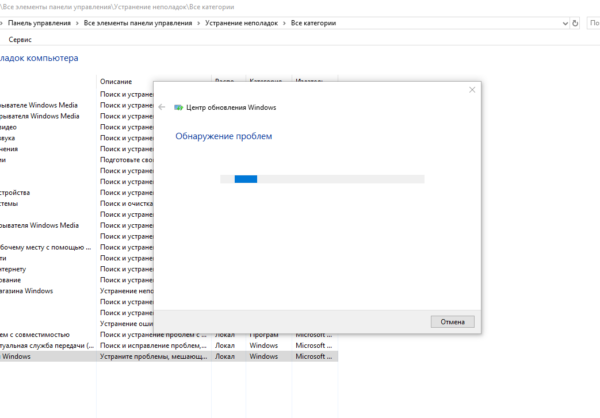Select the вука troubleshooter row
This screenshot has height=418, width=600.
coord(77,138)
